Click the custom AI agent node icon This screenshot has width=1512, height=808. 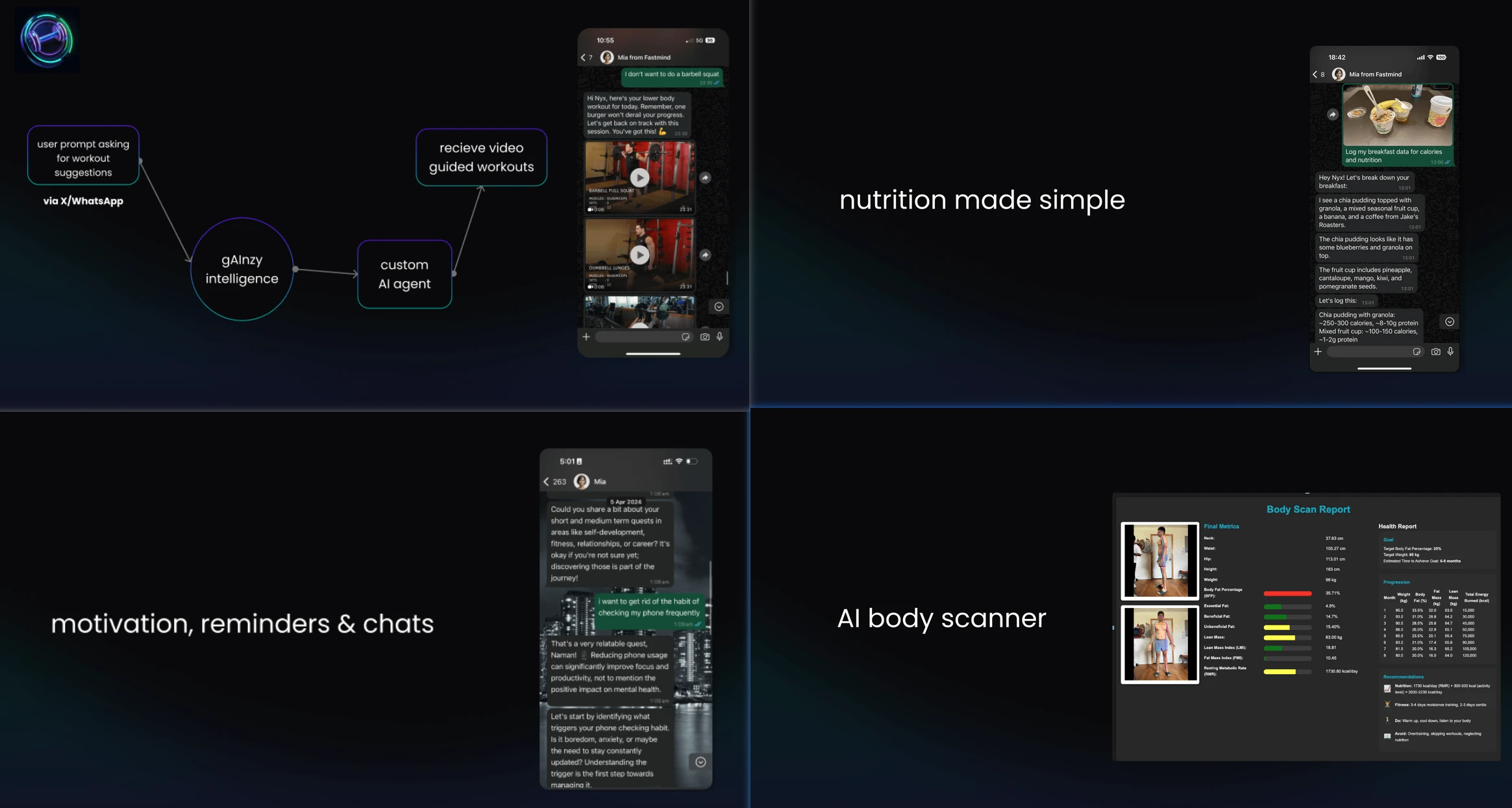[x=404, y=274]
